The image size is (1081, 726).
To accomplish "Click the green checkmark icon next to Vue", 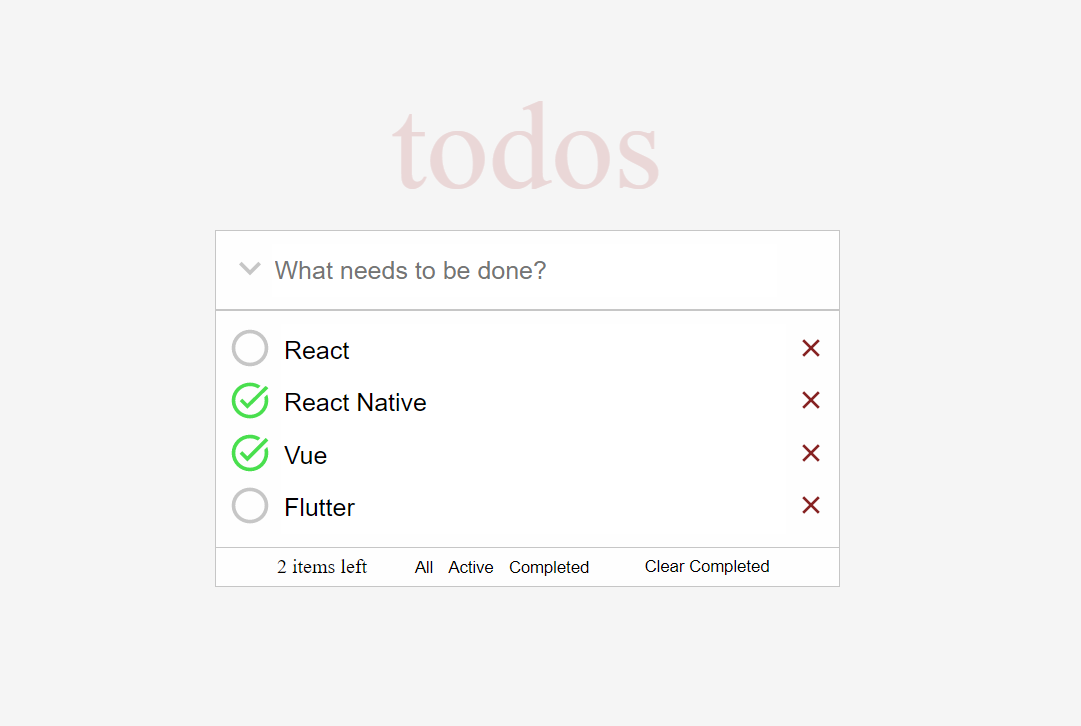I will coord(250,453).
